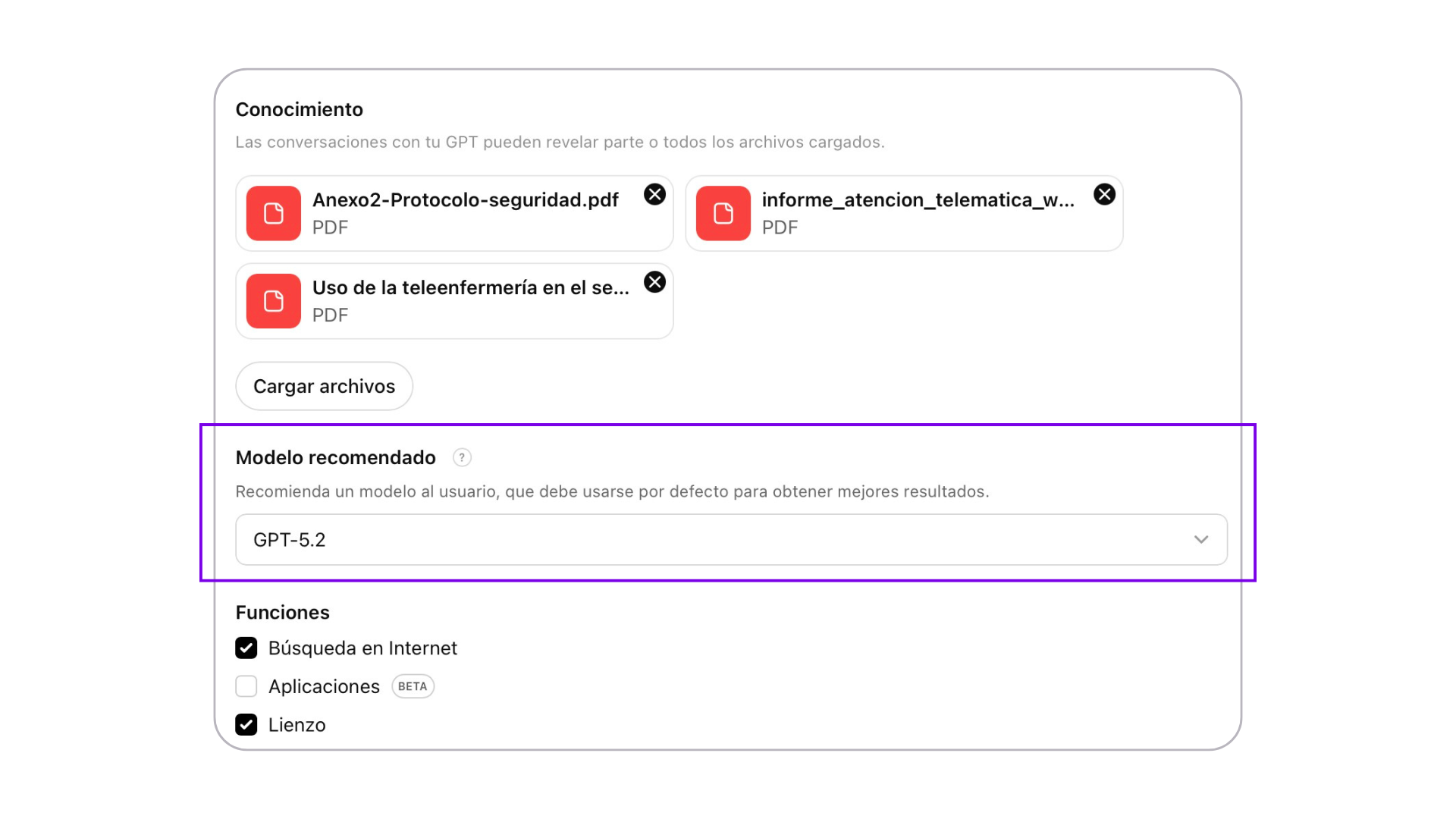Click the Anexo2-Protocolo-seguridad.pdf file name
This screenshot has width=1456, height=819.
tap(465, 200)
